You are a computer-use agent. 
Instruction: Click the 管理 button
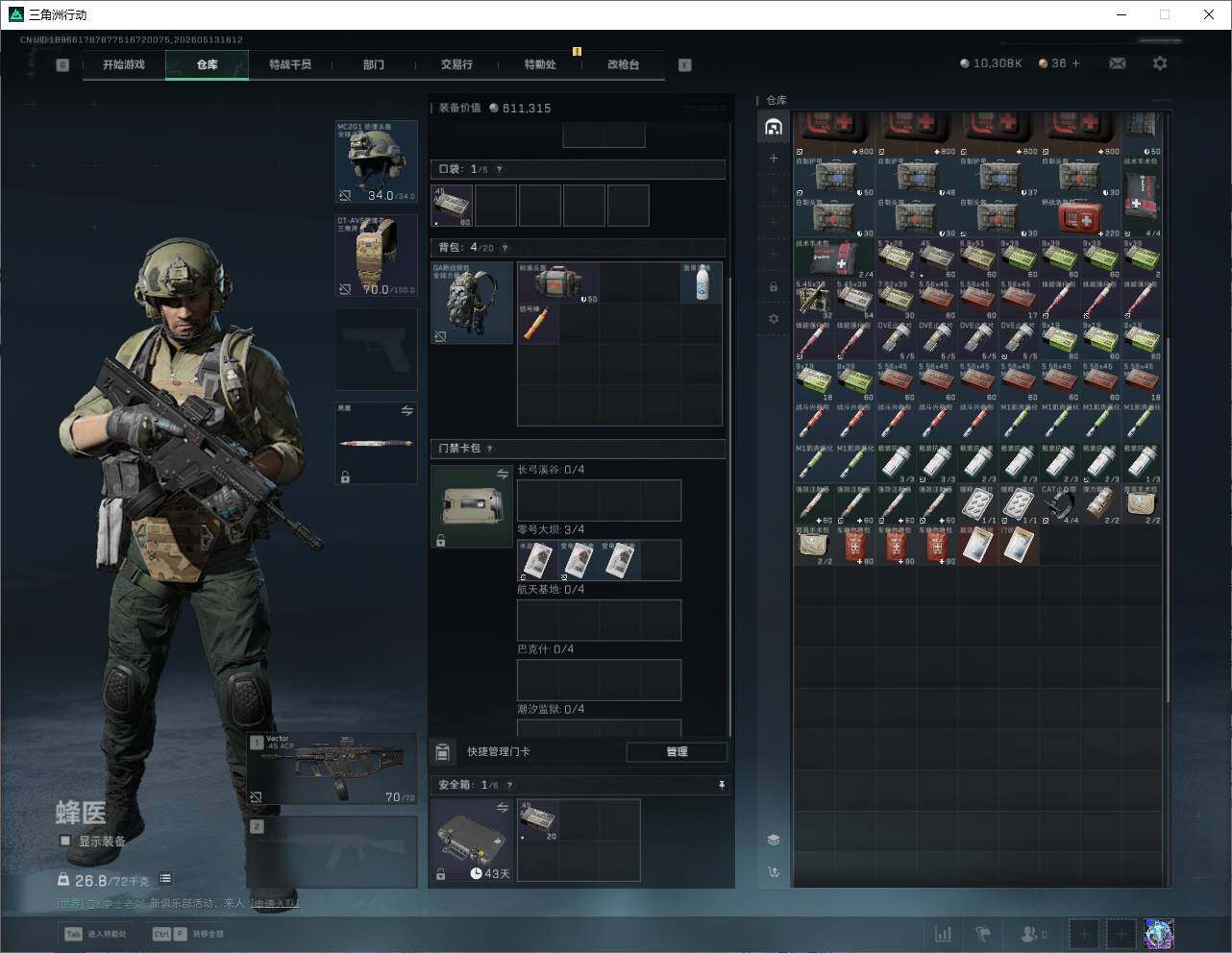(677, 751)
